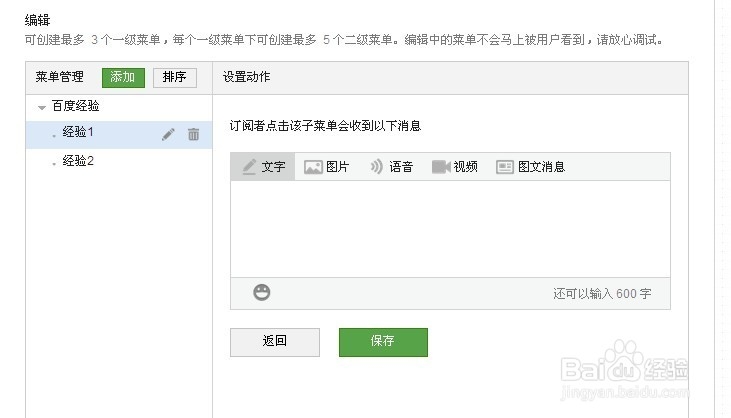Viewport: 731px width, 418px height.
Task: Select the 视频 video camera icon
Action: tap(441, 167)
